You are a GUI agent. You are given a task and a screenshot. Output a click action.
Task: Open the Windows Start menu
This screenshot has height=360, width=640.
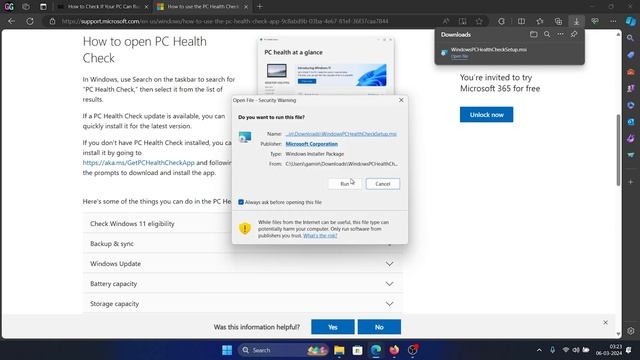coord(227,350)
